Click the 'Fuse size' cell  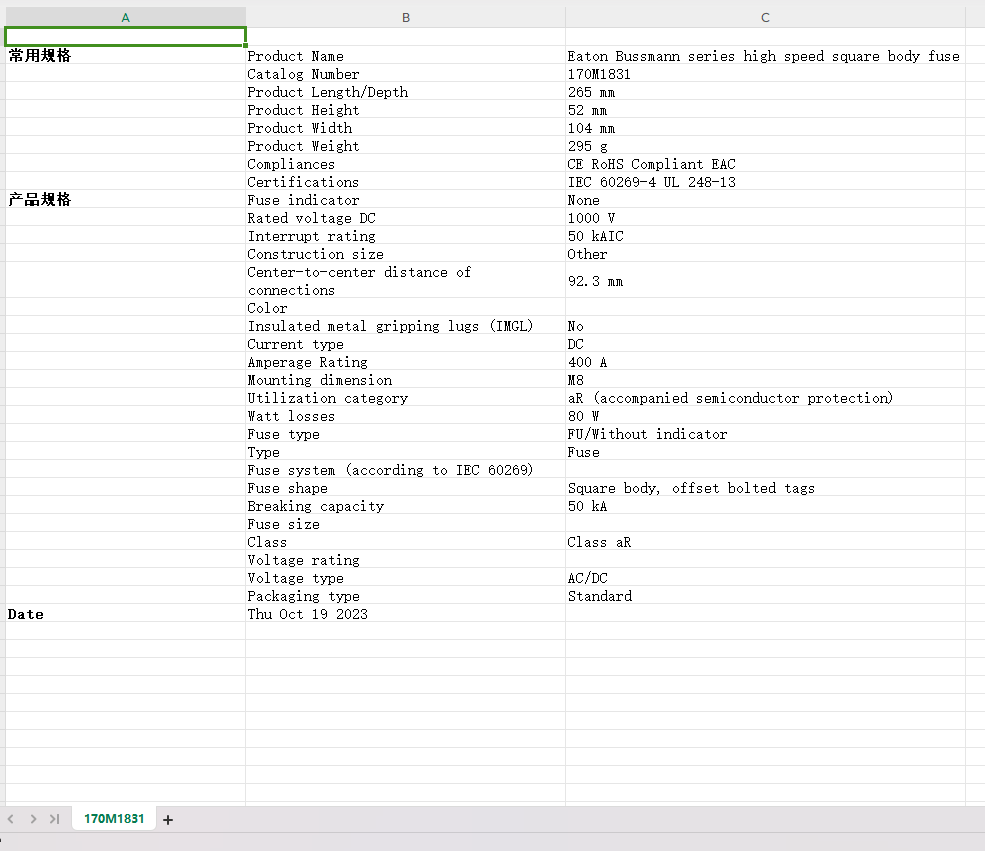[x=406, y=524]
